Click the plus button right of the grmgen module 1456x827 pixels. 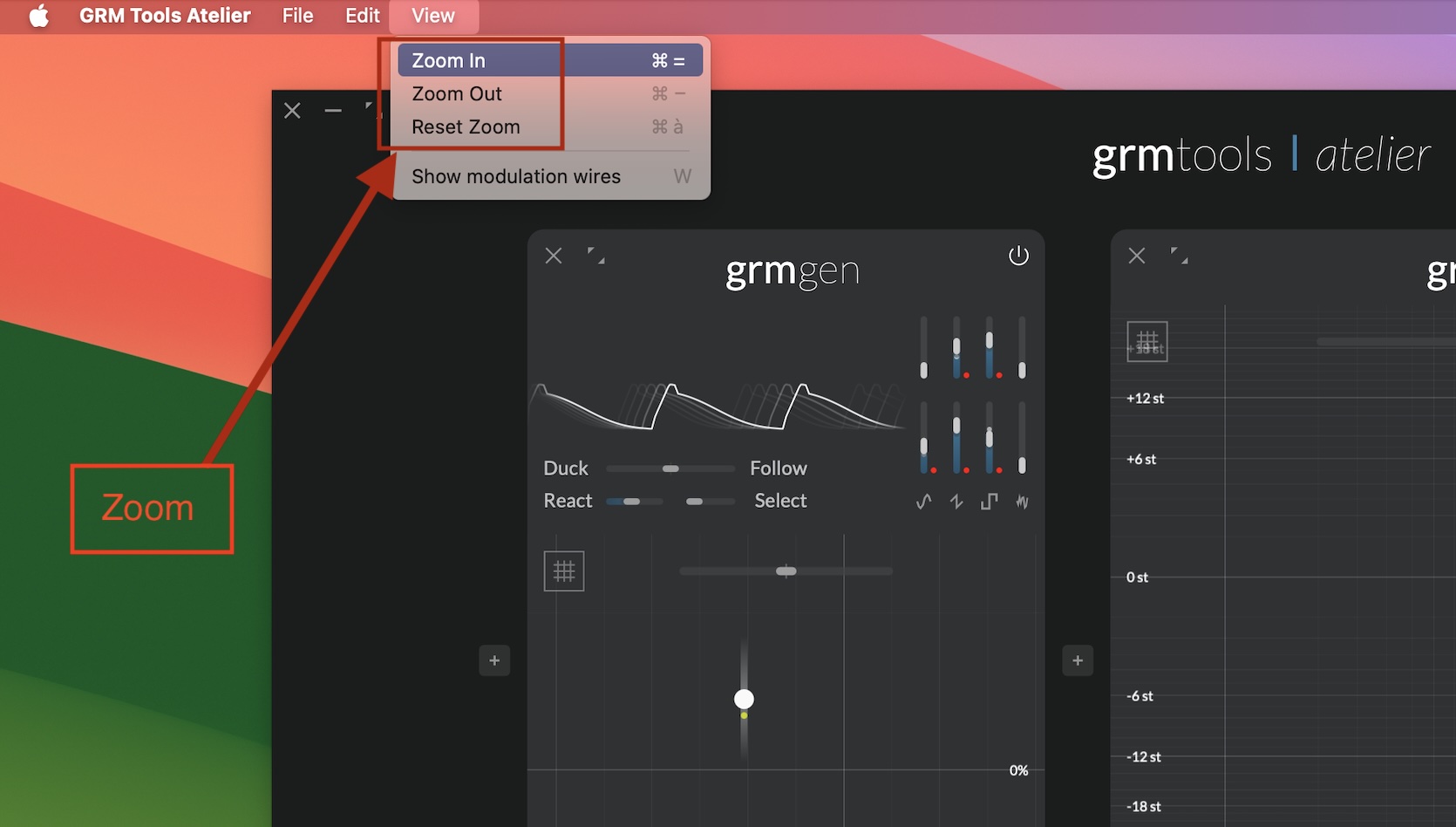point(1078,660)
